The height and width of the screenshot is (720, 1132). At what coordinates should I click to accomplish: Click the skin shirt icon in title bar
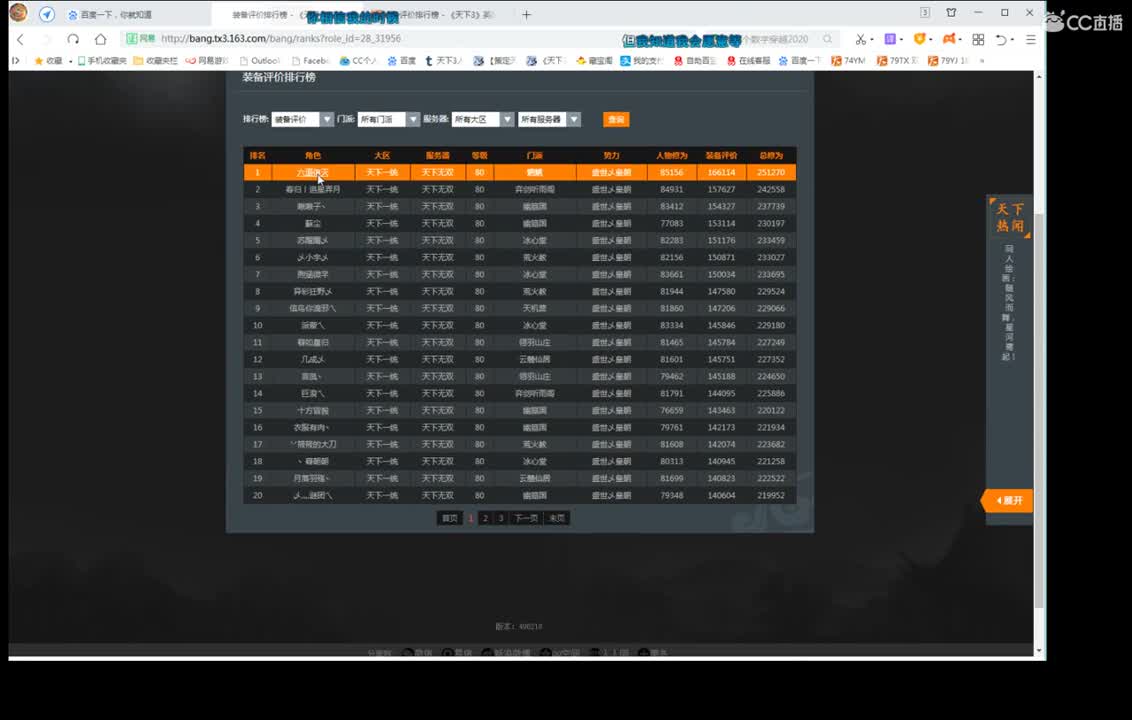(952, 12)
